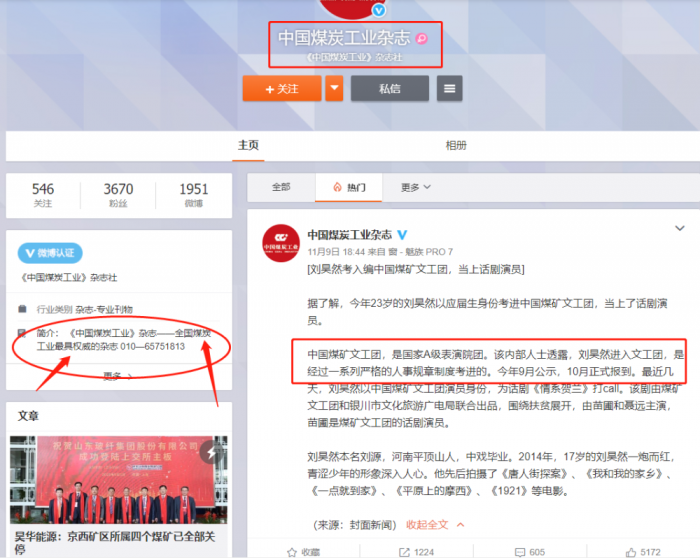
Task: Switch to the 主页 tab
Action: pos(248,145)
